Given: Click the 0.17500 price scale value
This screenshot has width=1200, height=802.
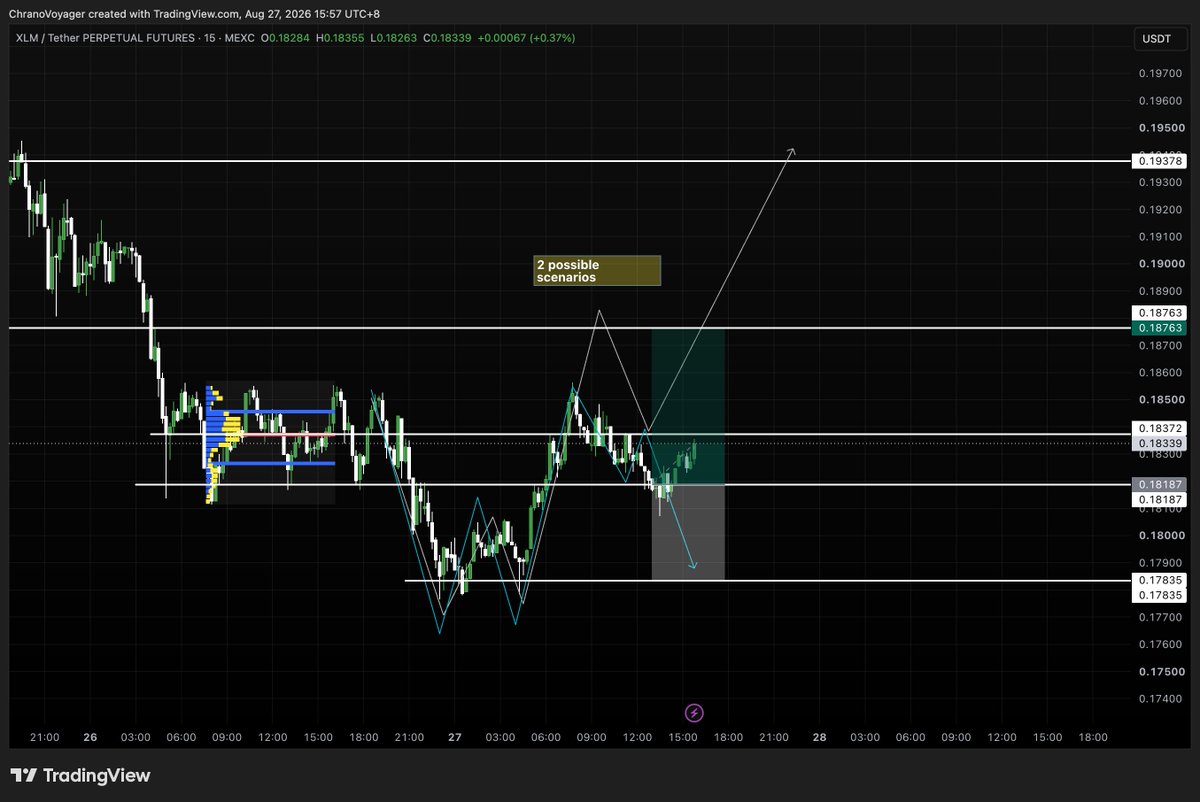Looking at the screenshot, I should coord(1159,671).
